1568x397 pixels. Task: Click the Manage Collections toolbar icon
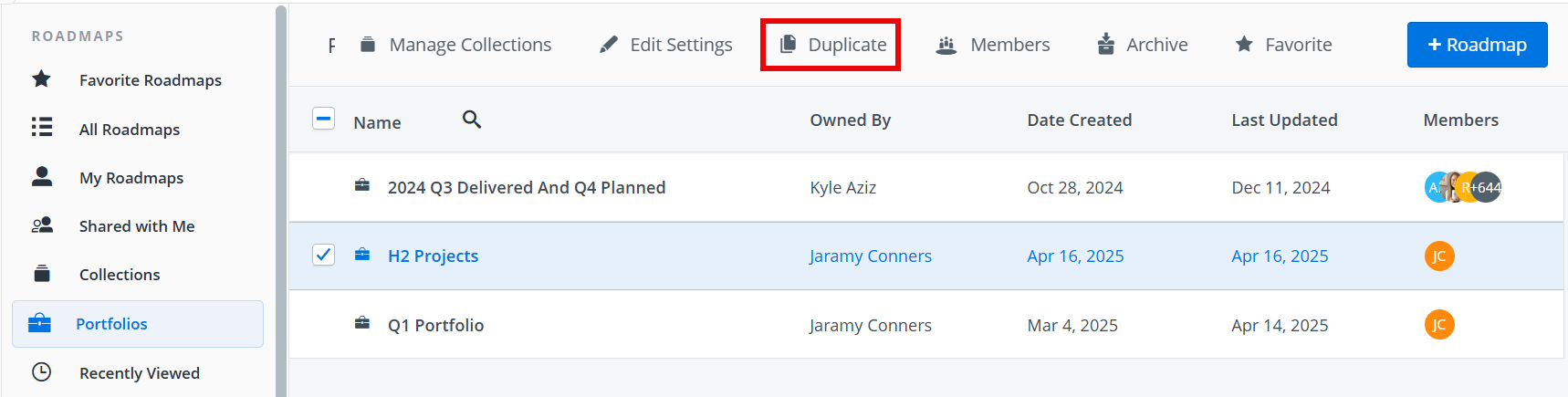(368, 45)
